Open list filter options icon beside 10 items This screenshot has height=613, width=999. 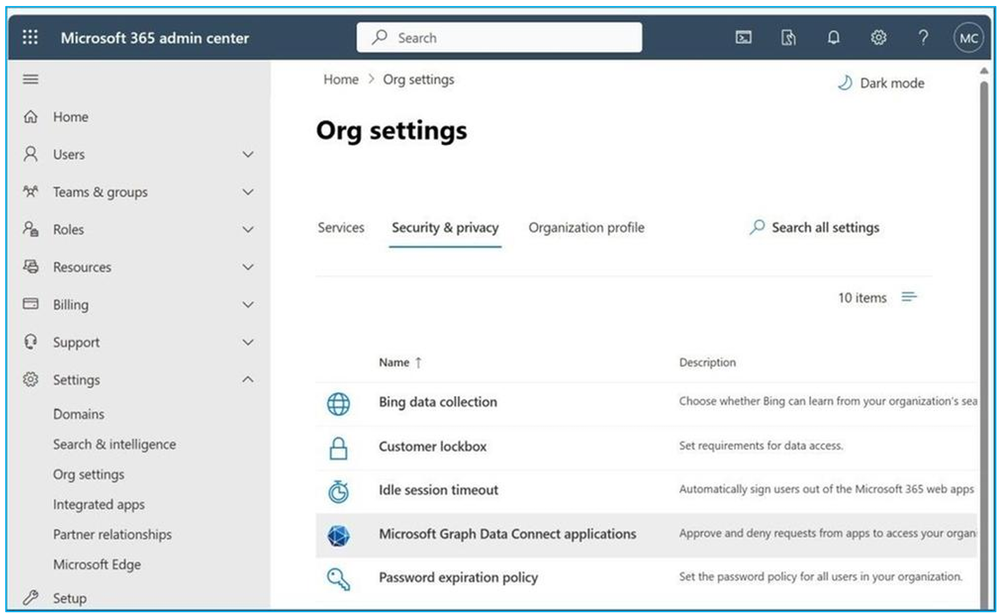pyautogui.click(x=909, y=297)
